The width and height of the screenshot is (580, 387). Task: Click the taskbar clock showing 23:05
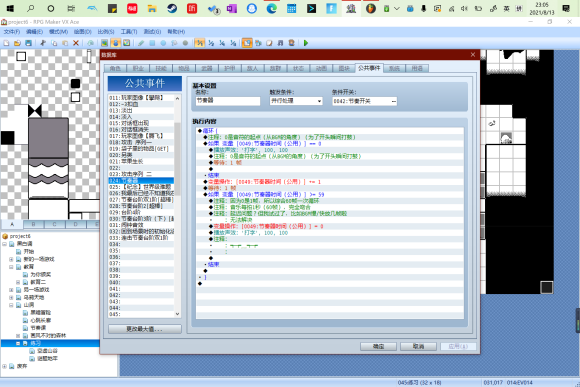pyautogui.click(x=542, y=9)
